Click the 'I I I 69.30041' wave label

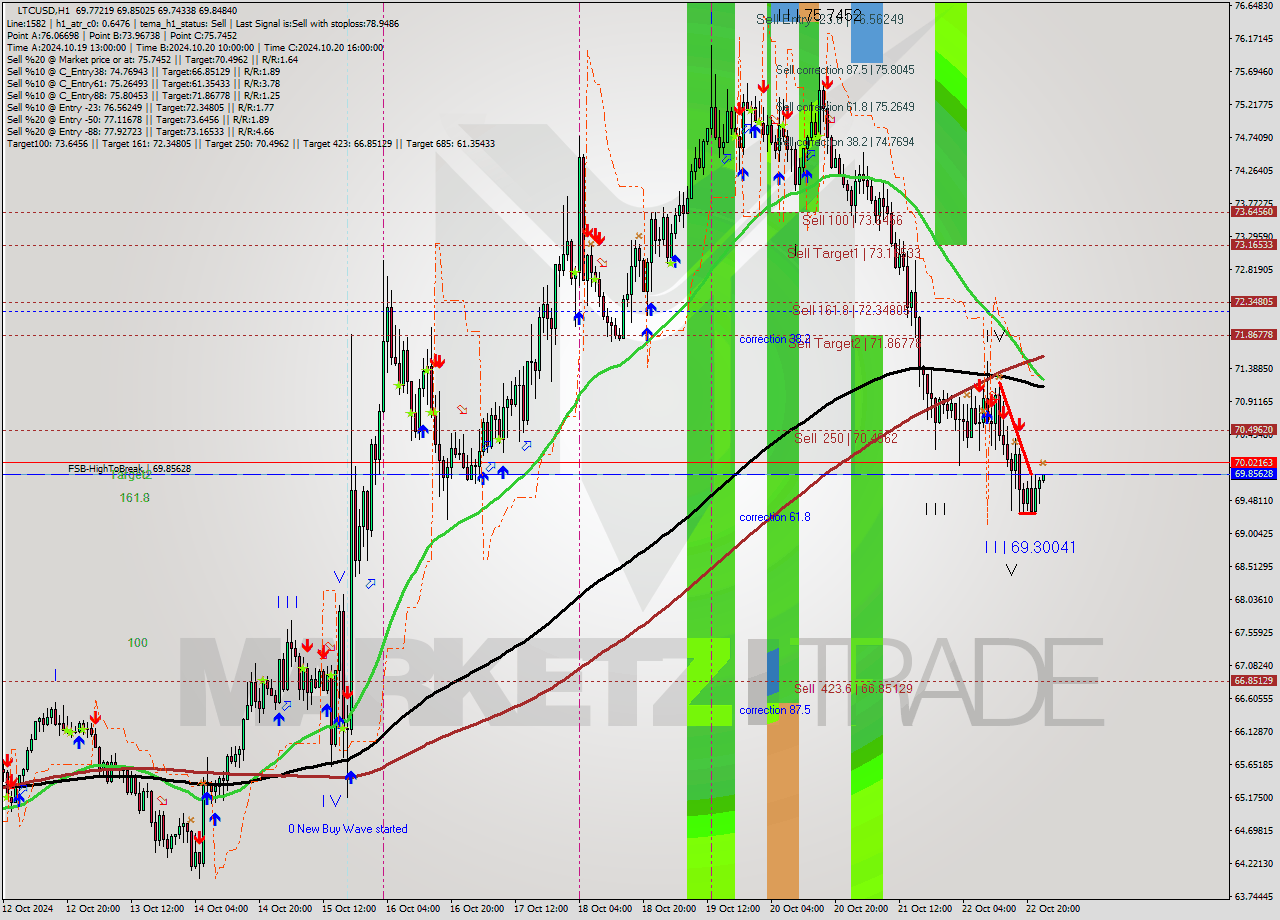click(x=1030, y=548)
